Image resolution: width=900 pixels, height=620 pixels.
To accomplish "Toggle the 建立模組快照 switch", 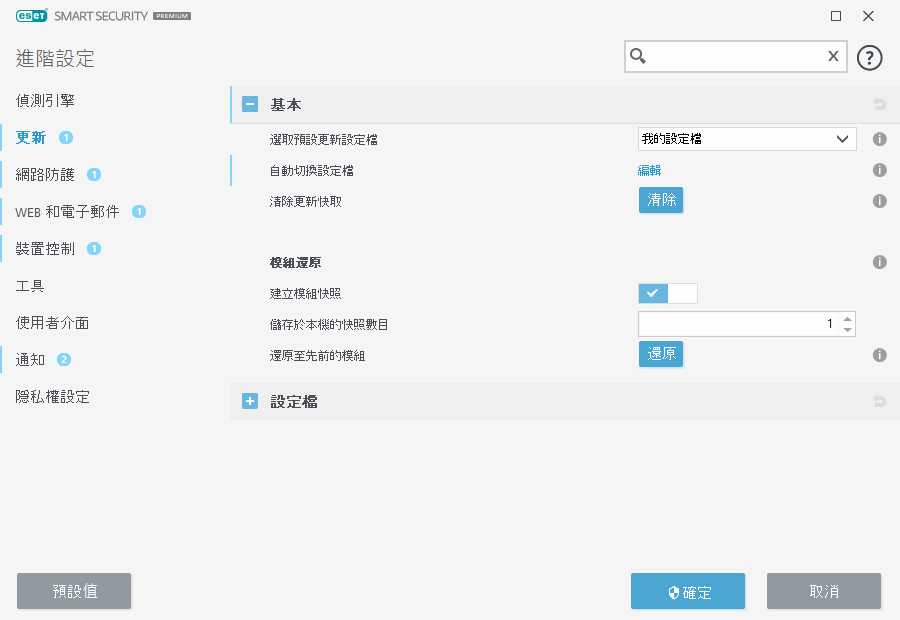I will pyautogui.click(x=668, y=293).
